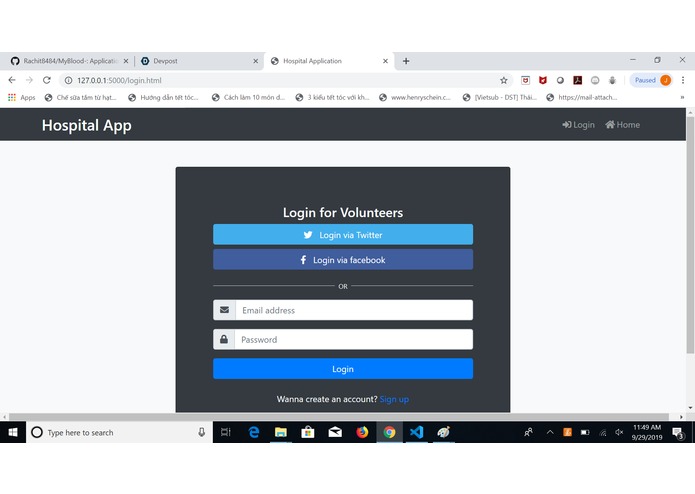Open the Apps bookmarks shortcut
This screenshot has height=494, width=695.
[x=21, y=97]
